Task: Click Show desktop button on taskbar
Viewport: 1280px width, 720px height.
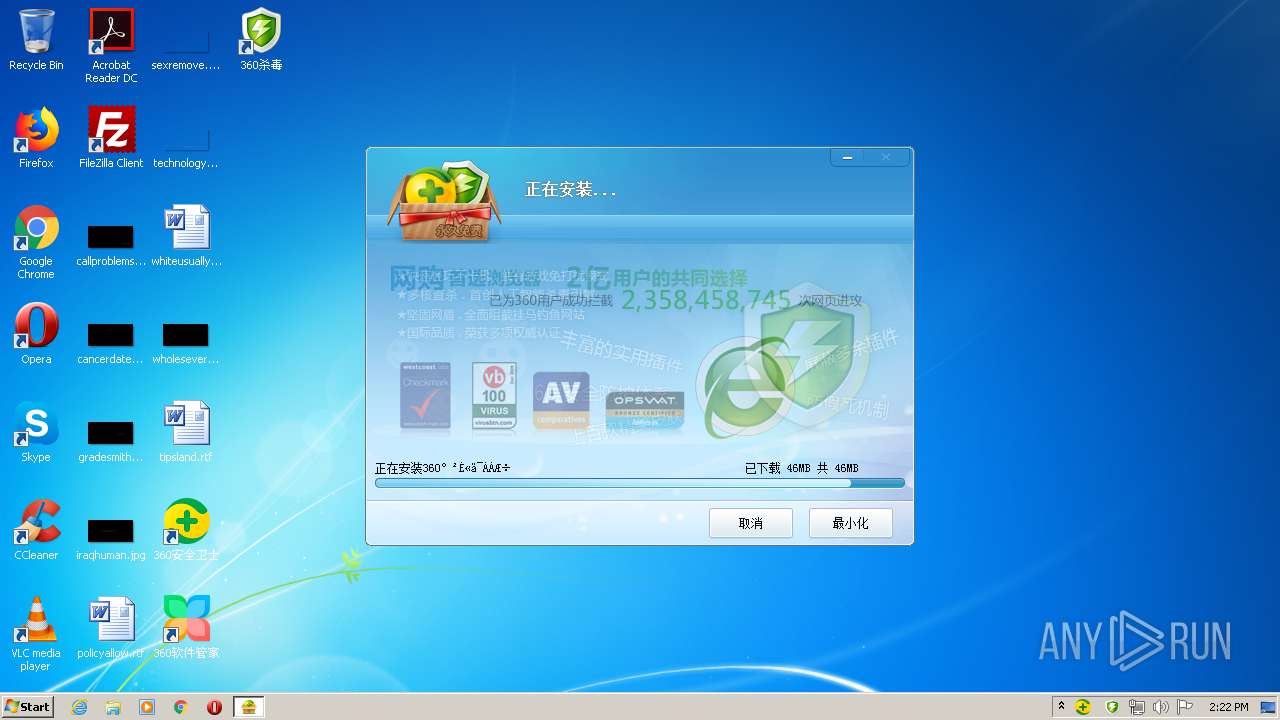Action: (1270, 707)
